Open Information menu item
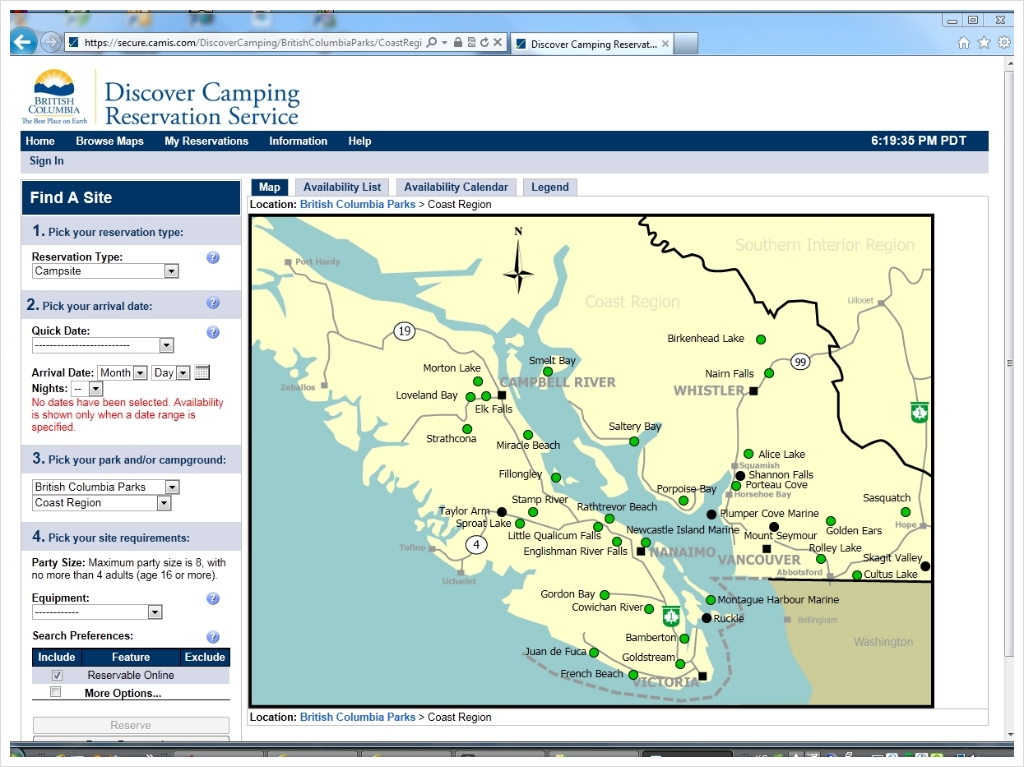 coord(298,141)
